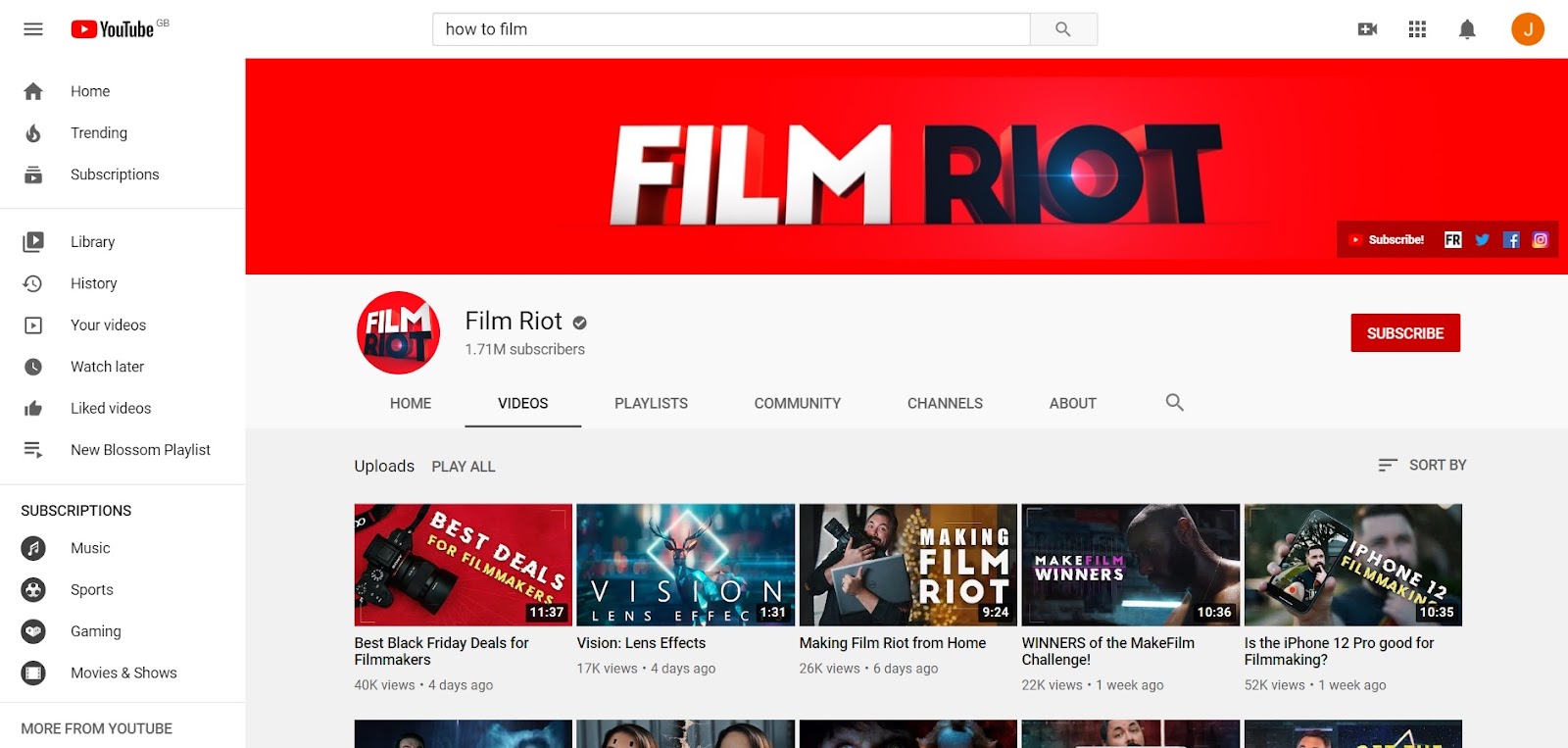Click the search magnifier button

(x=1063, y=29)
